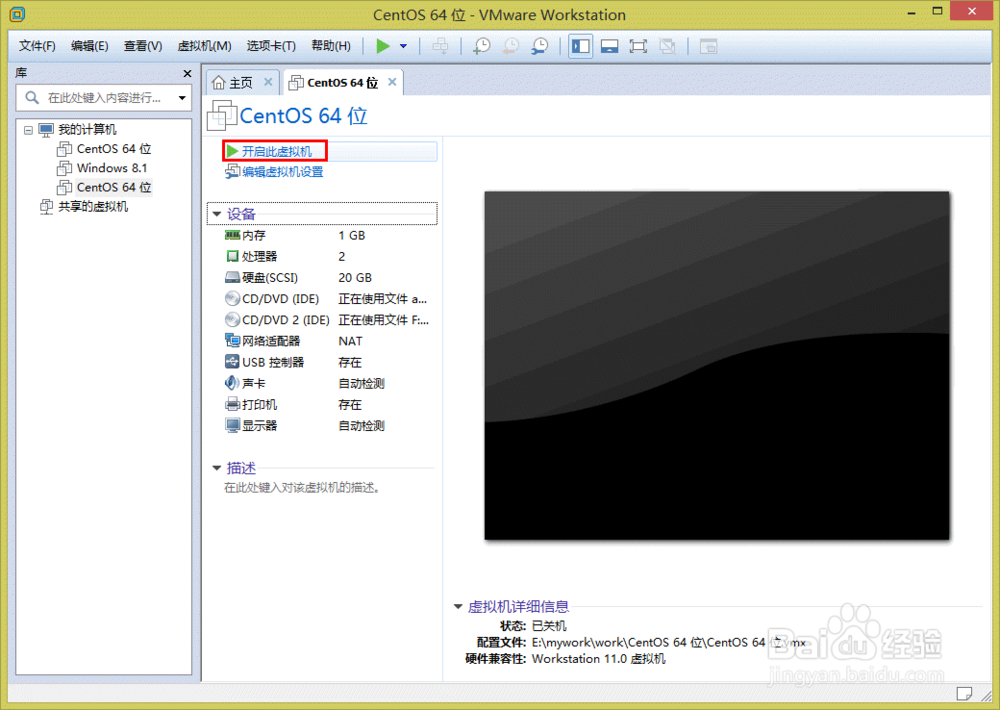Click the 硬盘(SCSI) hard disk icon

point(232,277)
